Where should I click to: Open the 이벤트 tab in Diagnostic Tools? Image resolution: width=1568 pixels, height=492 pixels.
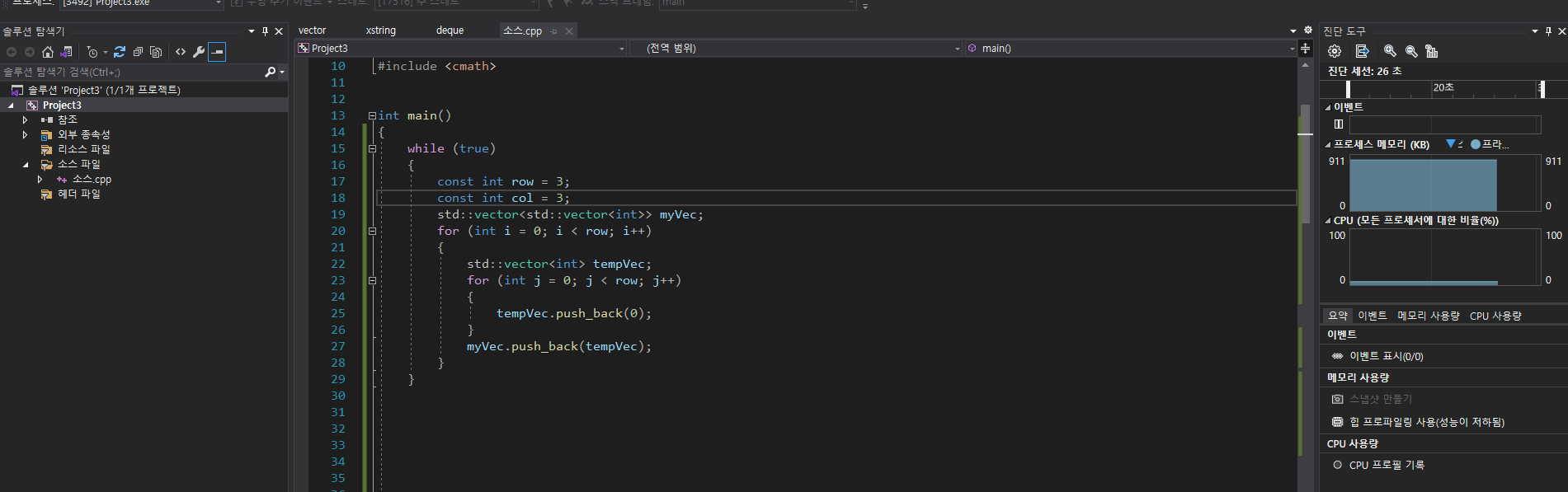(1373, 316)
